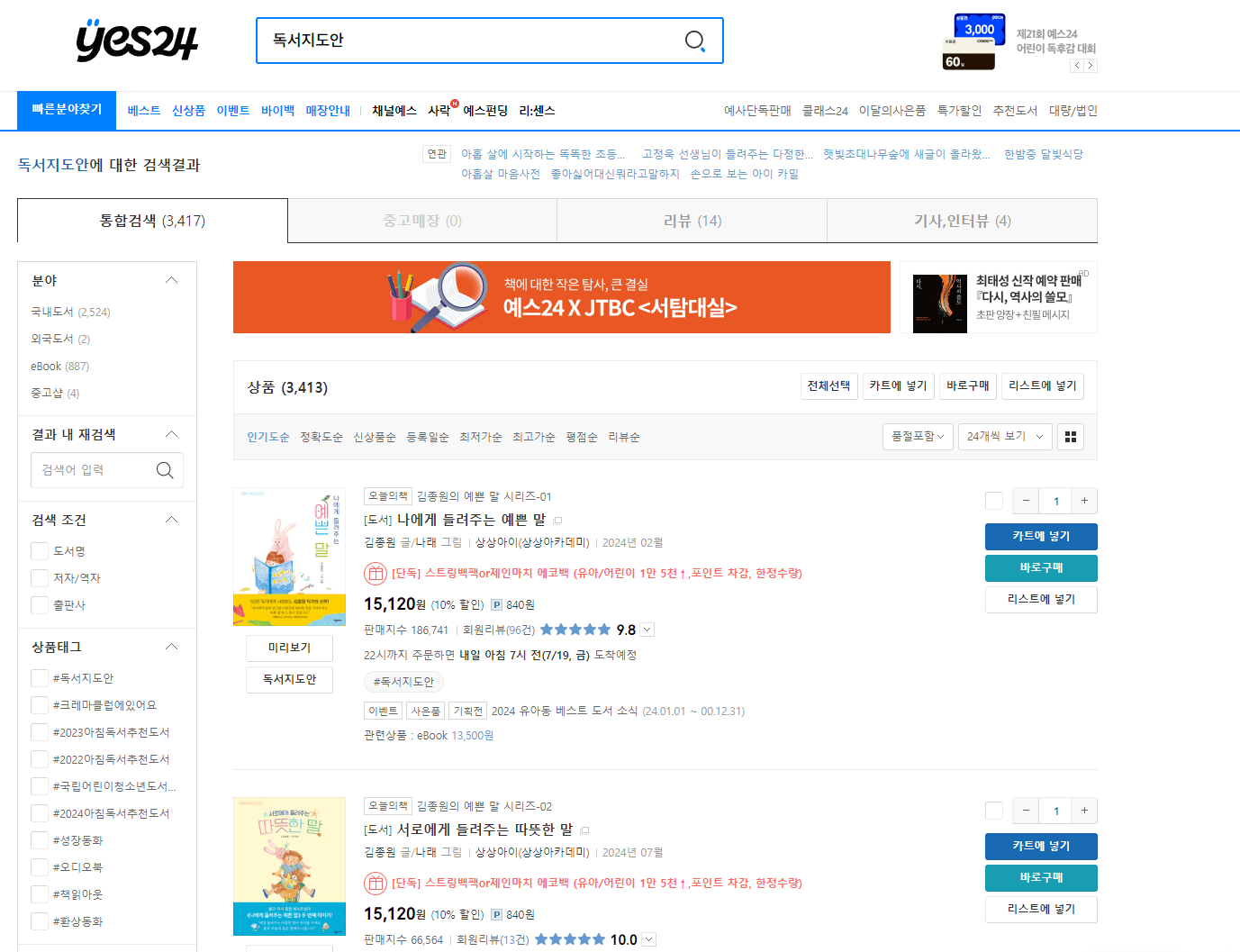Viewport: 1240px width, 952px height.
Task: Increase quantity for 서로에게 들려주는 따뜻한 말
Action: 1084,811
